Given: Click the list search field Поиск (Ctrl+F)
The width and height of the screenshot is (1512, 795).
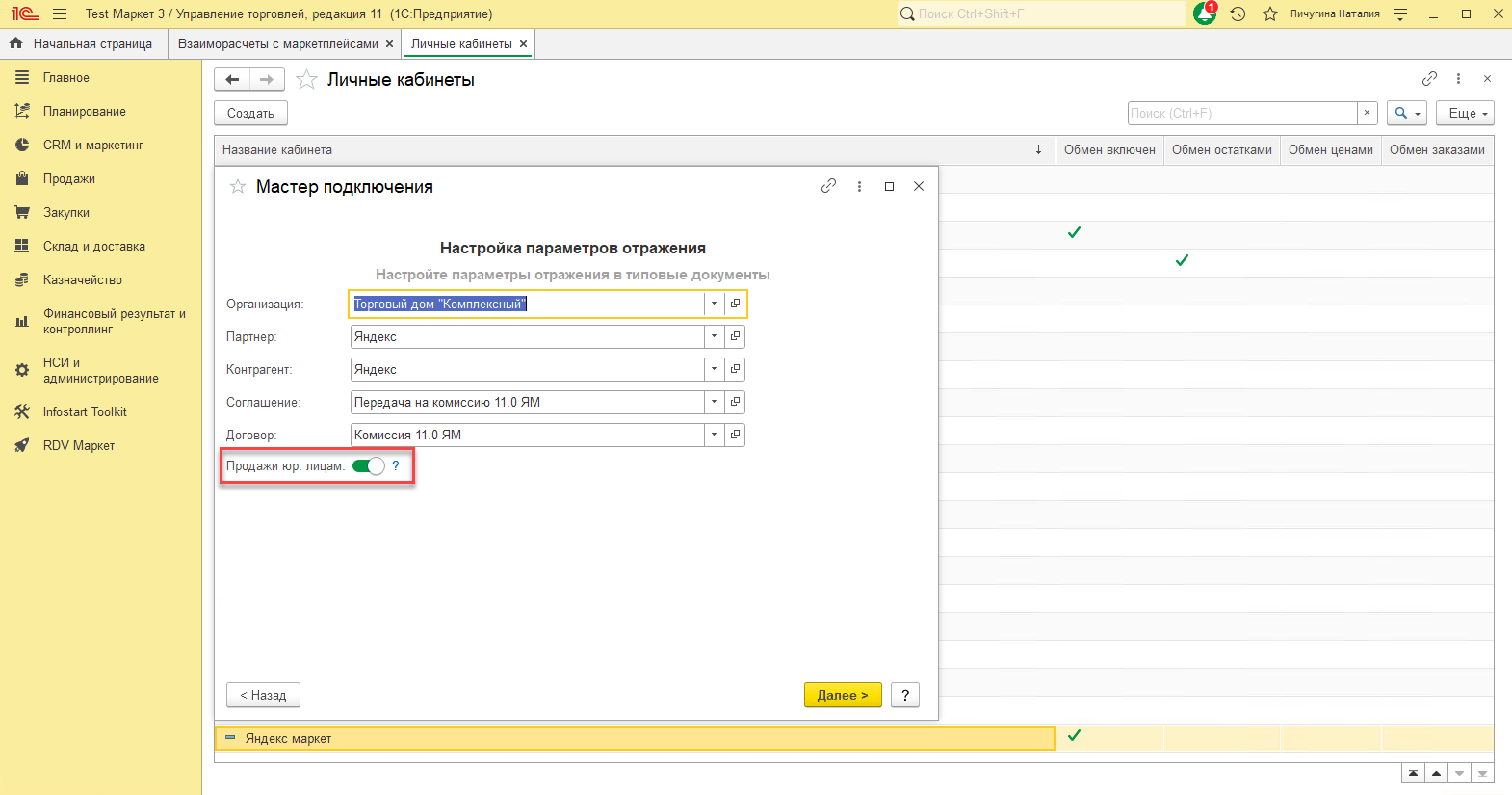Looking at the screenshot, I should (x=1242, y=113).
